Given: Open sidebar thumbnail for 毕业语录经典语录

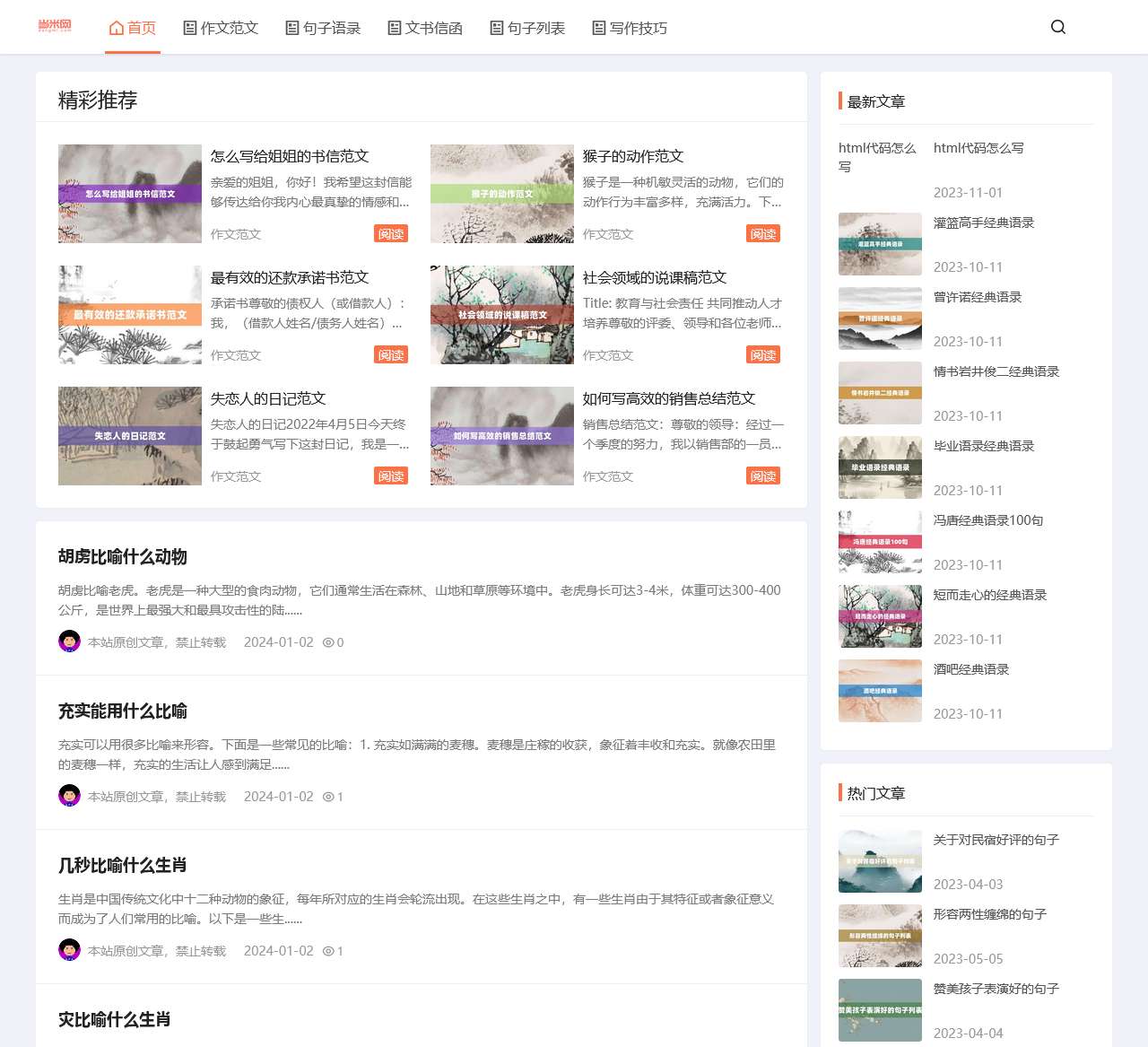Looking at the screenshot, I should pyautogui.click(x=880, y=467).
